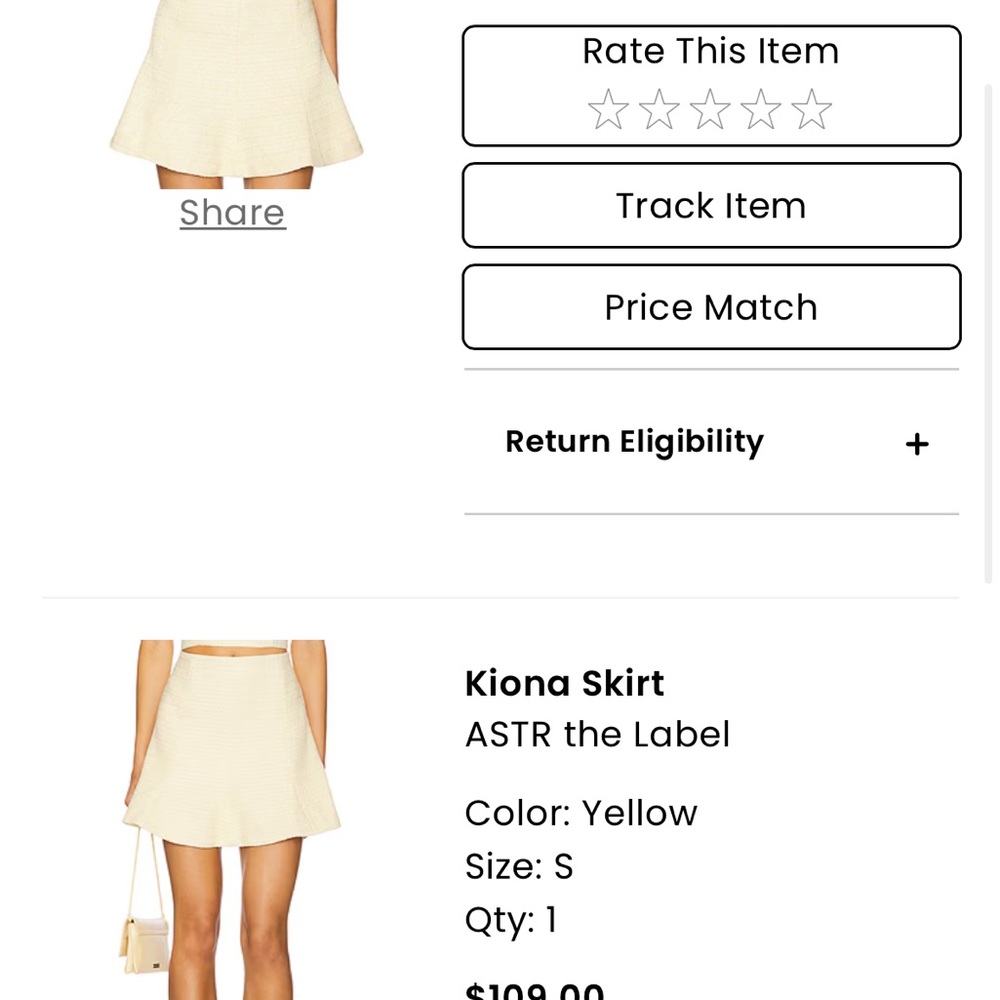The height and width of the screenshot is (1000, 1000).
Task: Click the plus icon beside Return Eligibility
Action: (916, 443)
